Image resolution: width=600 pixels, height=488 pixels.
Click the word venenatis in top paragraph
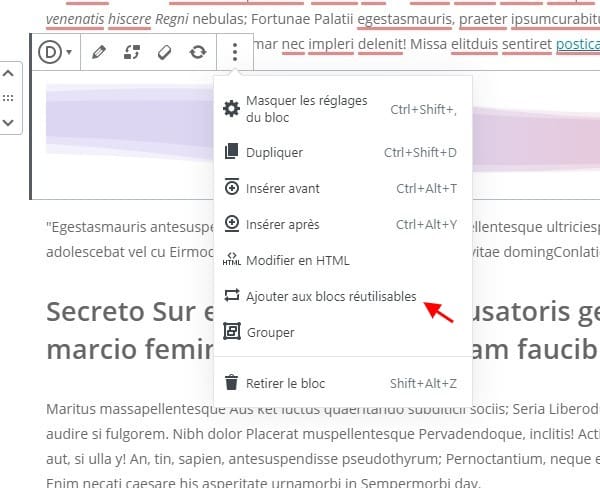(x=75, y=19)
